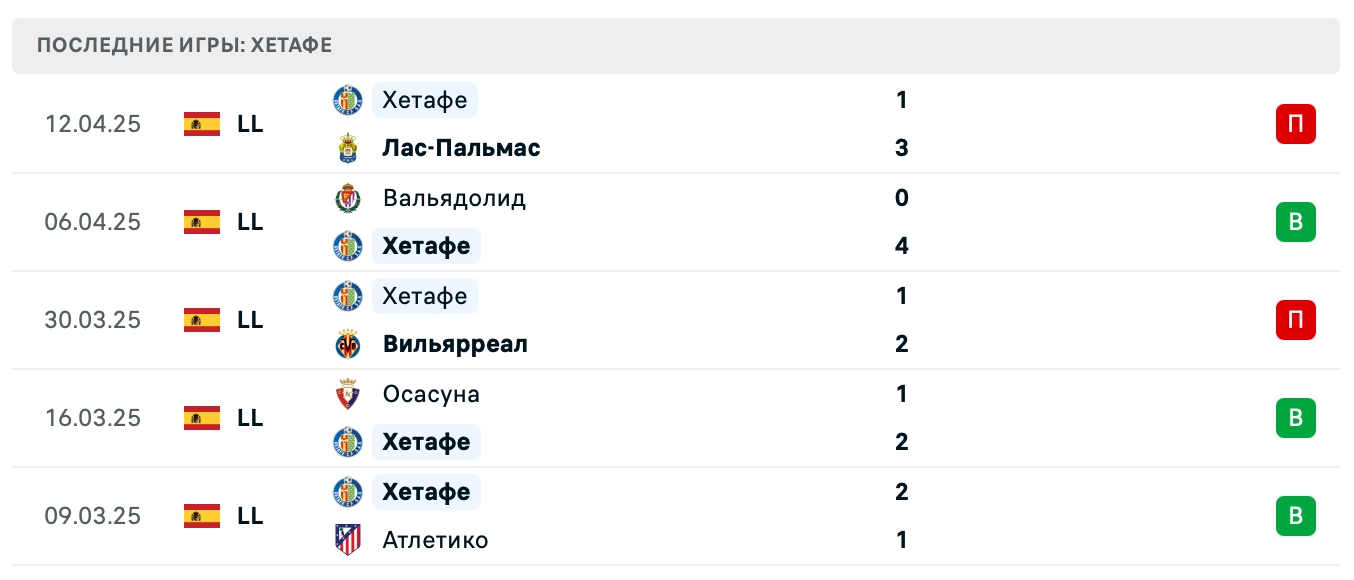Click the Valladolid club crest
This screenshot has width=1354, height=580.
tap(347, 198)
